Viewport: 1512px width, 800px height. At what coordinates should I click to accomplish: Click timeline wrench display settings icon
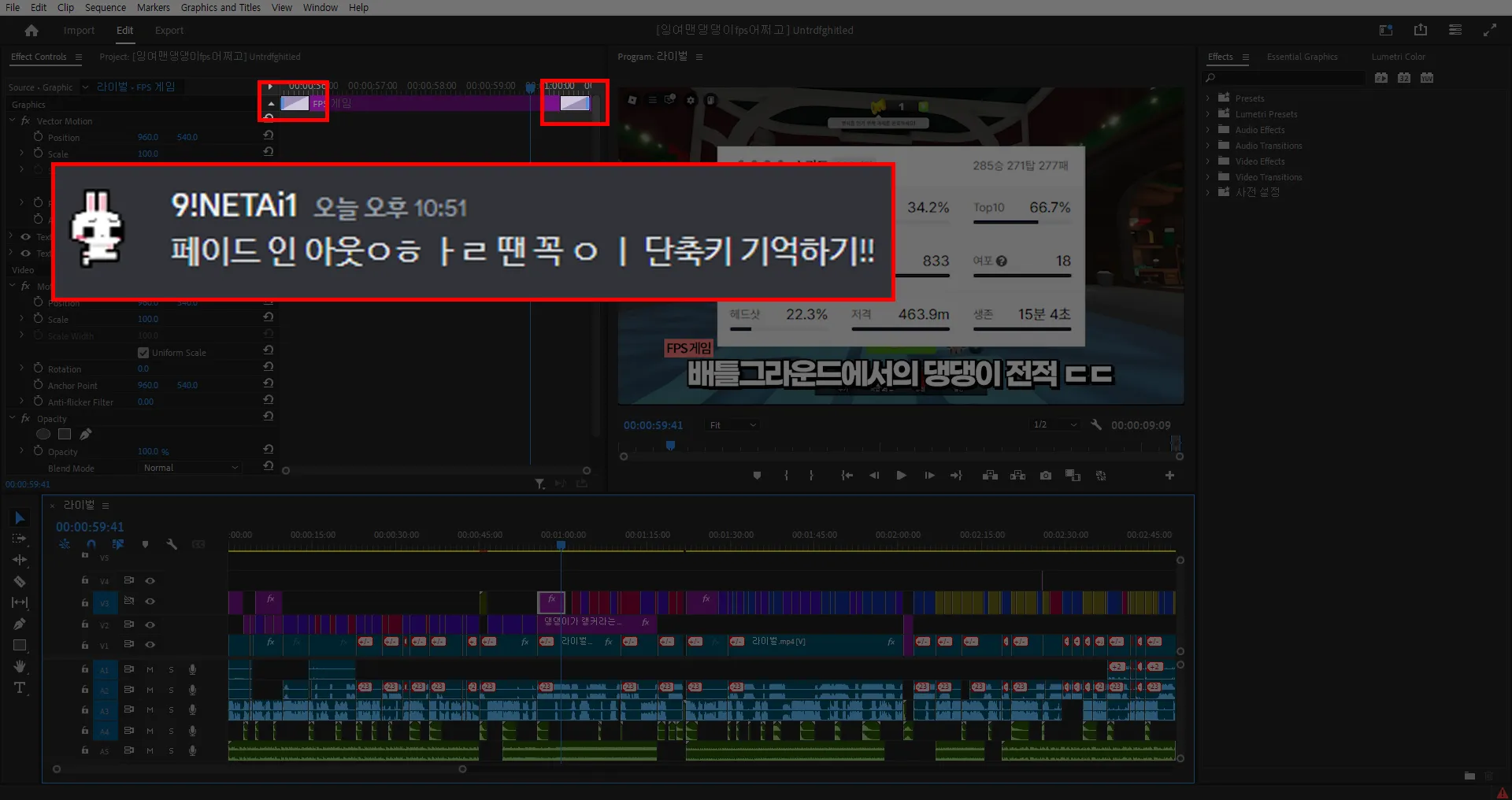(x=172, y=544)
